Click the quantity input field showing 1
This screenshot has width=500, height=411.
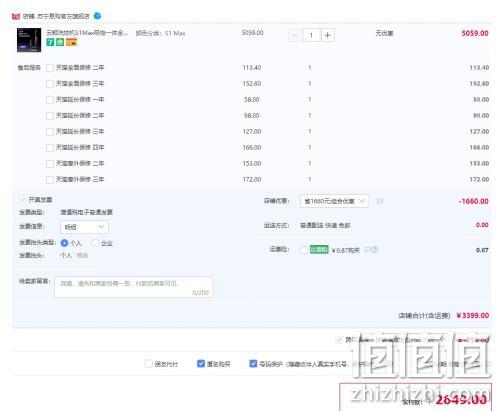click(311, 35)
